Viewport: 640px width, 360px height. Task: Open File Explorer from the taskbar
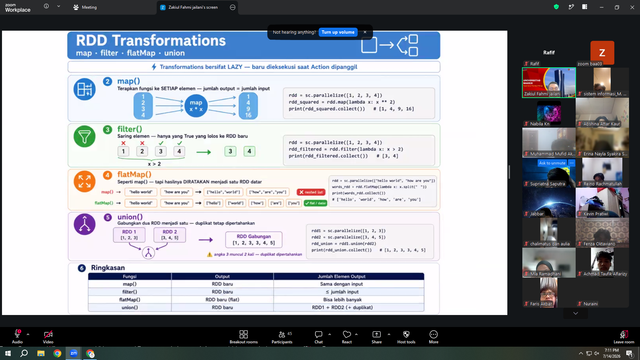click(41, 353)
